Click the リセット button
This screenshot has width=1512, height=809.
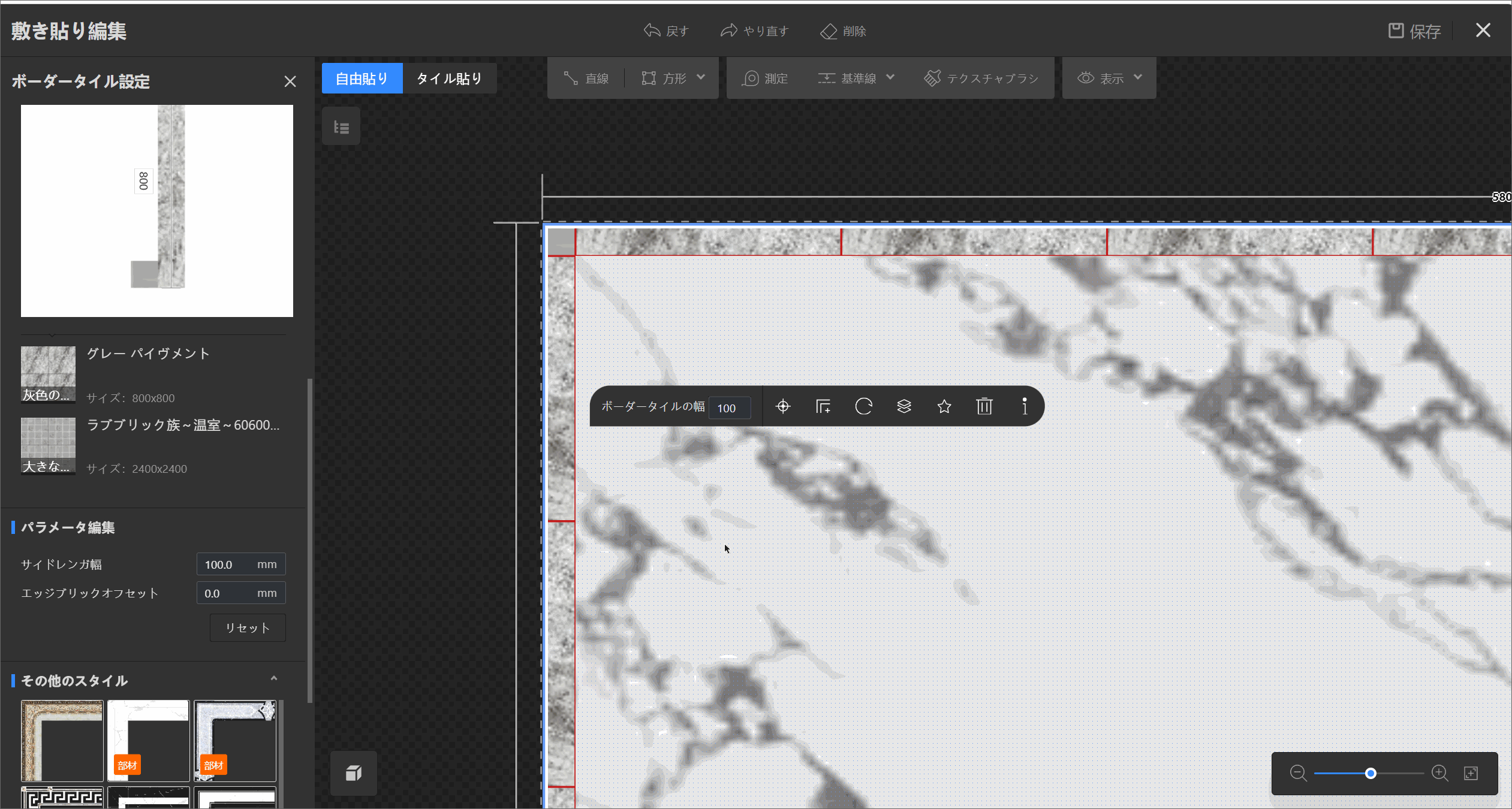coord(248,628)
